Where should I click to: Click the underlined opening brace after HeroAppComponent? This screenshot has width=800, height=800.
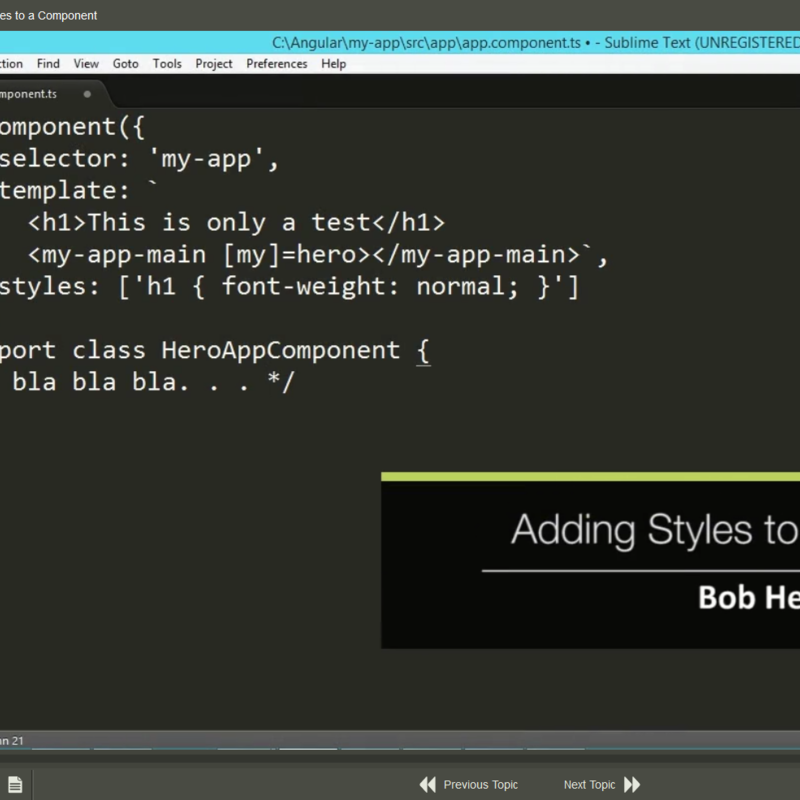click(x=423, y=352)
